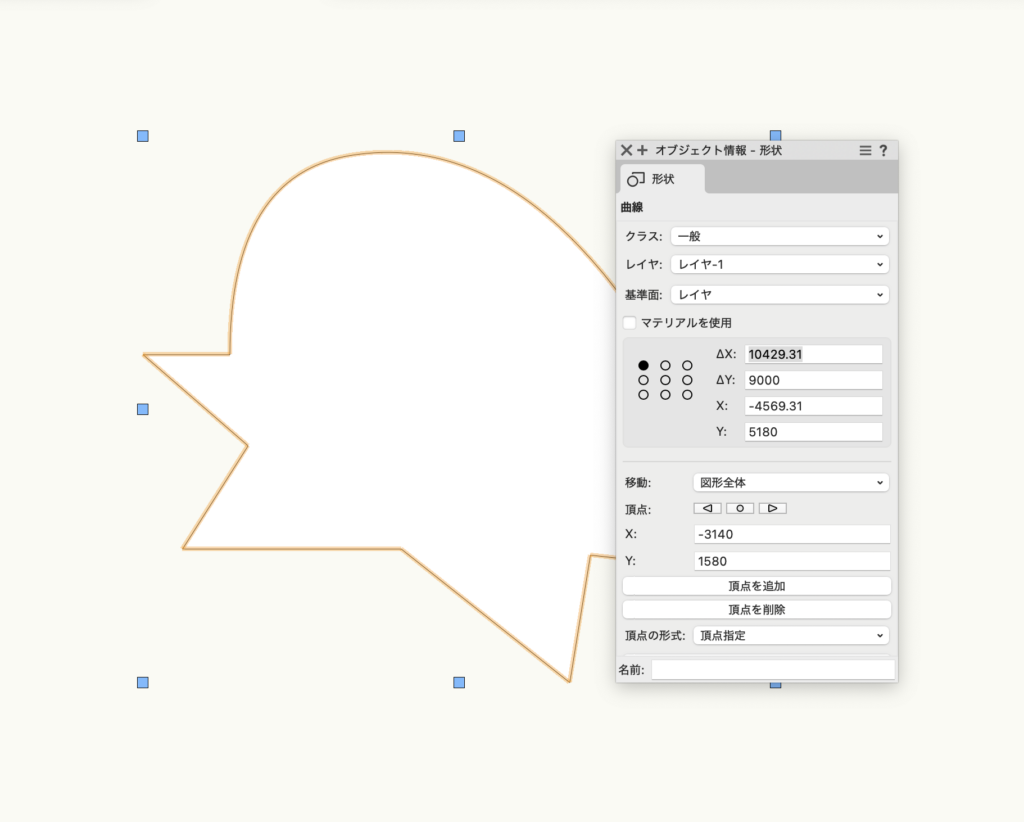
Task: Select the bottom-right anchor point radio button
Action: tap(687, 395)
